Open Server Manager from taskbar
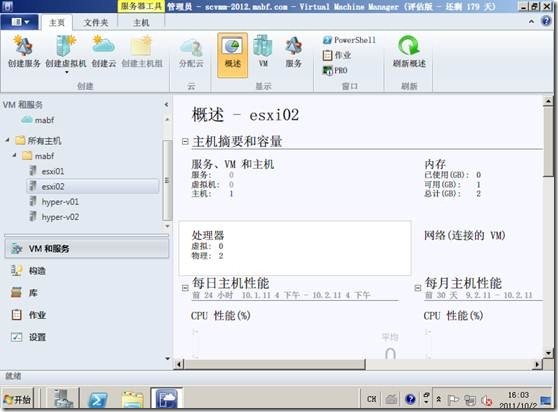Screen dimensions: 558x412 pos(64,399)
